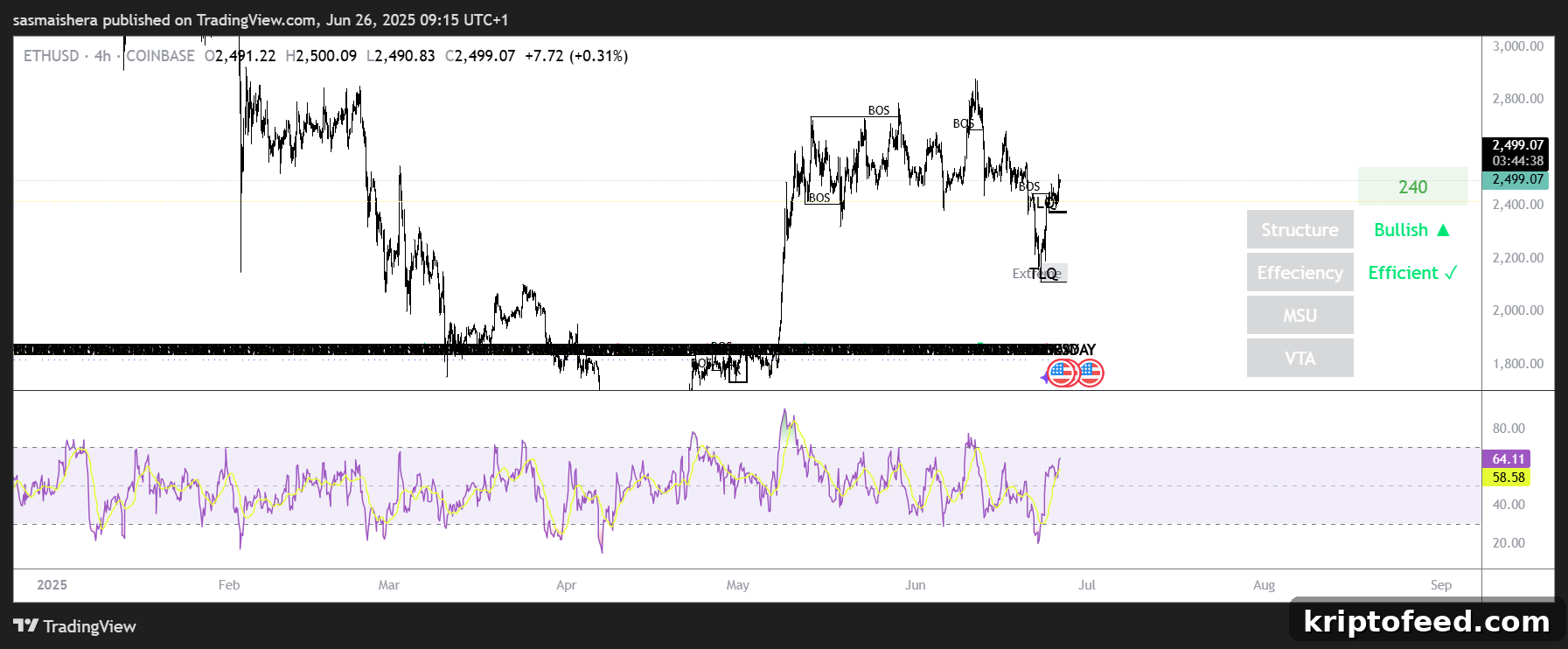Click the teal 2,499.07 price label
The width and height of the screenshot is (1568, 649).
(x=1517, y=179)
